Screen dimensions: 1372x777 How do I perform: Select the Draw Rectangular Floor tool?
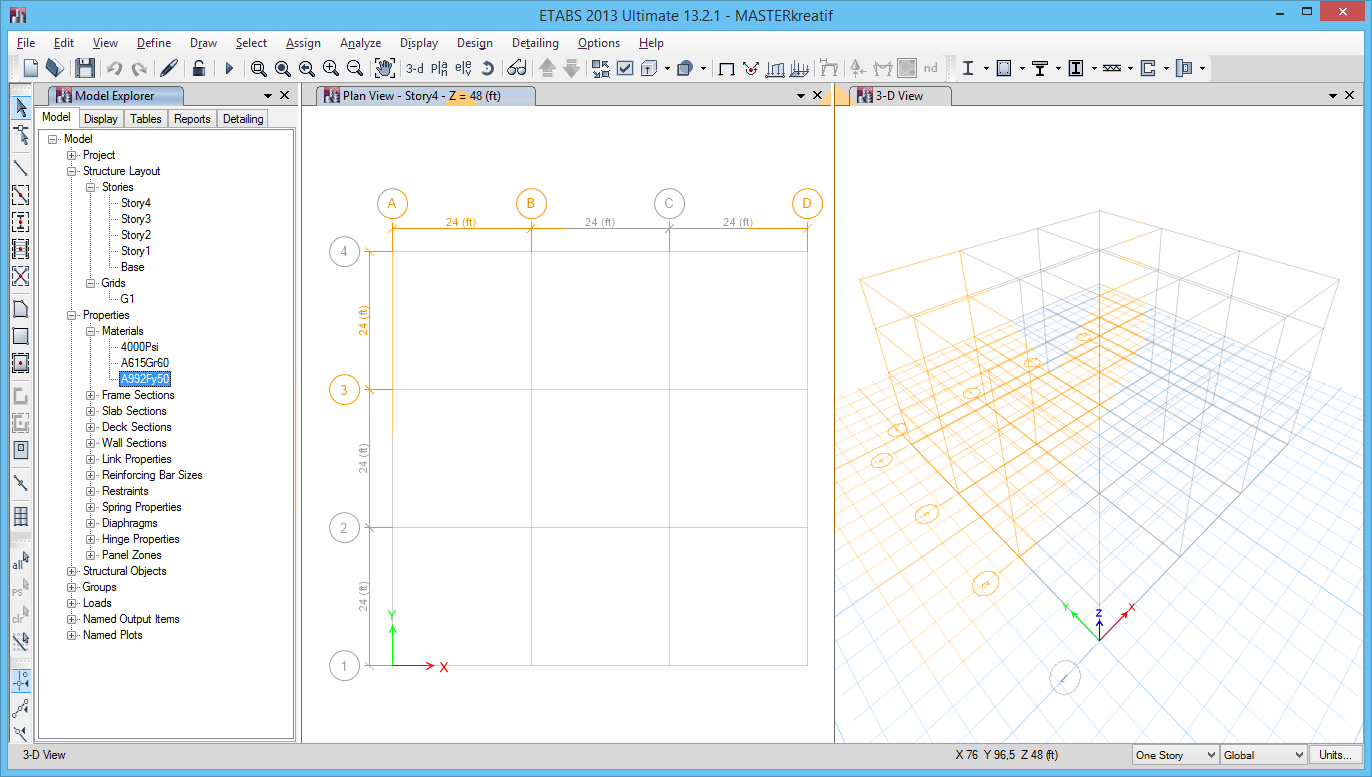20,336
